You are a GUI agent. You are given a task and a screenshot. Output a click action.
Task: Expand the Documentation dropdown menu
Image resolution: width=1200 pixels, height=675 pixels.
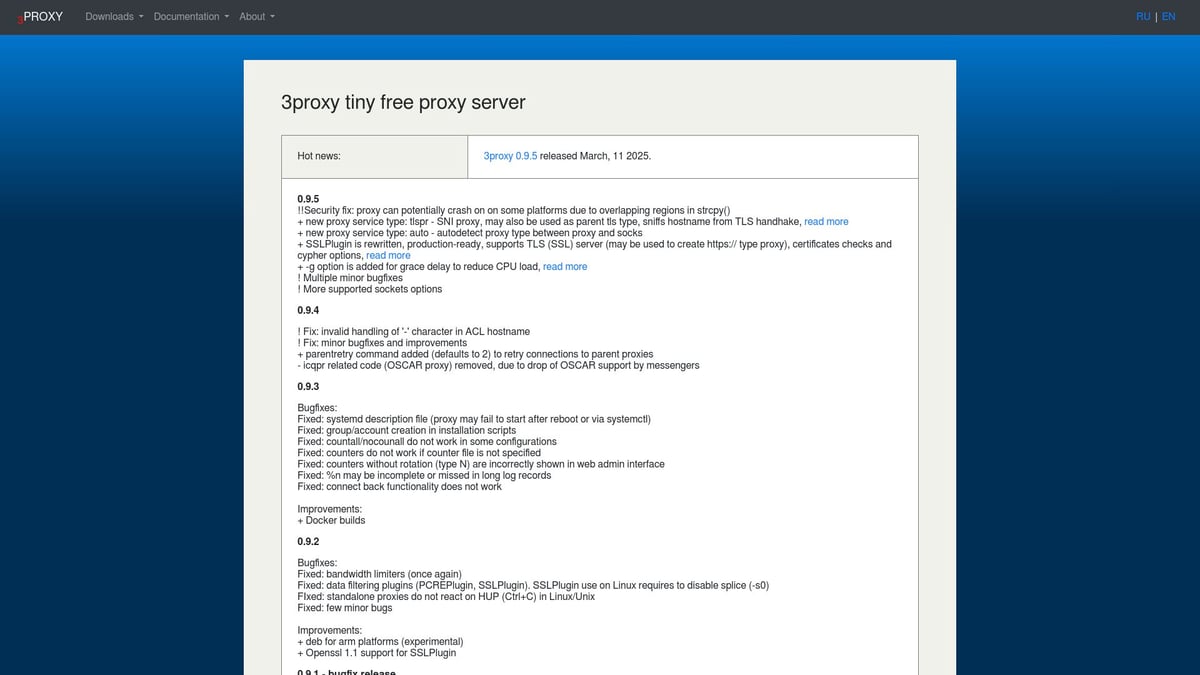click(191, 17)
